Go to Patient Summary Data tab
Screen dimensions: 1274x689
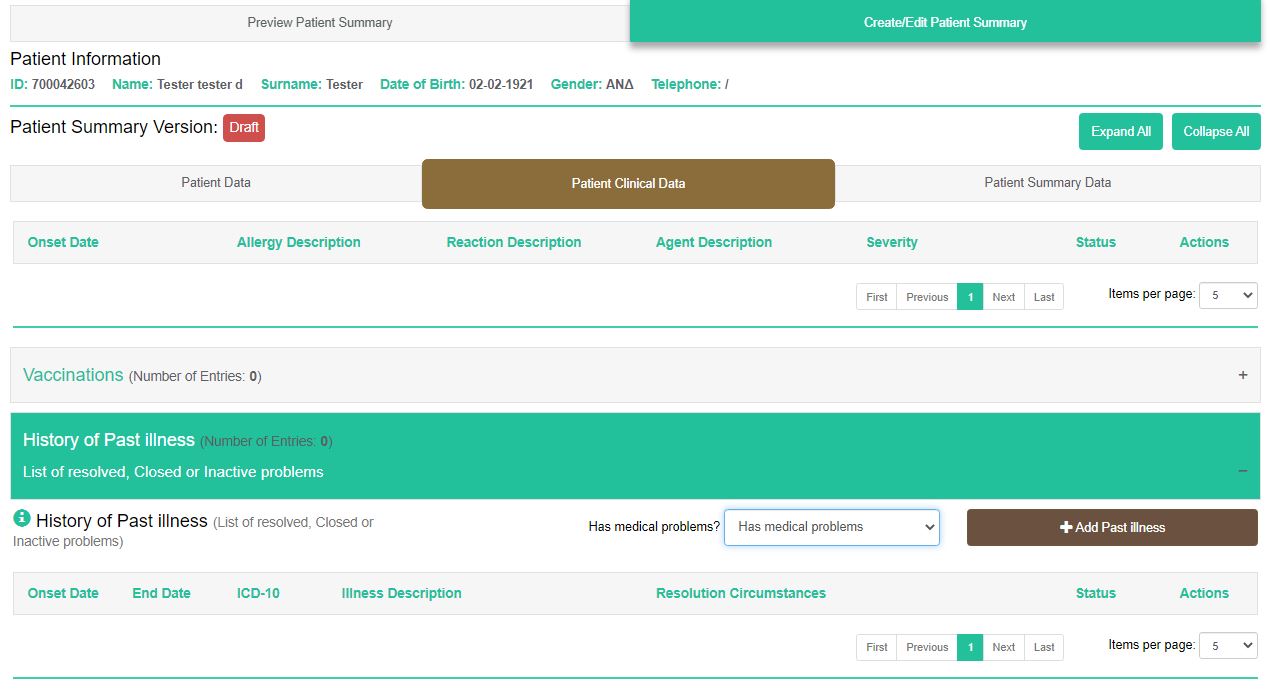click(x=1047, y=183)
